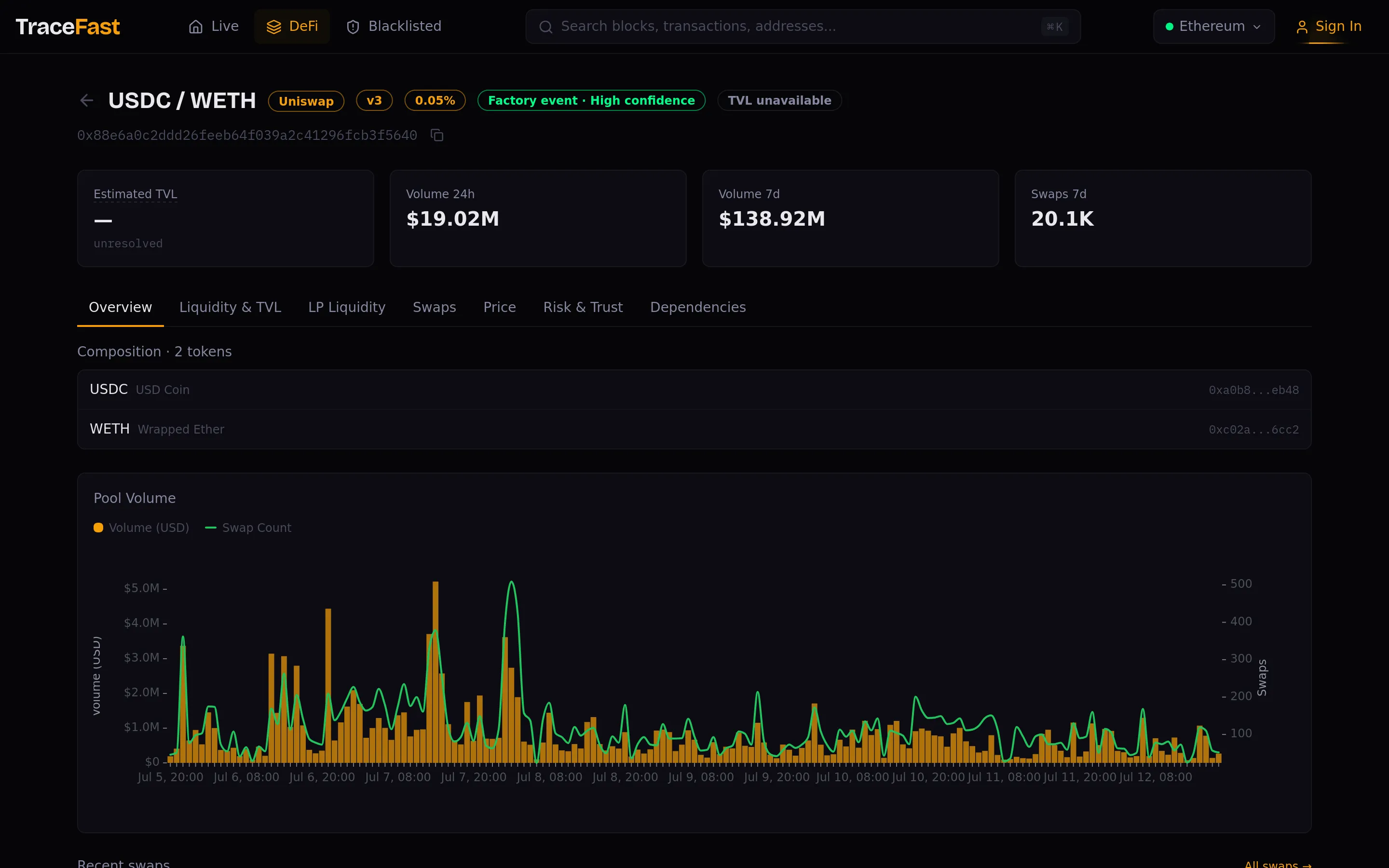Viewport: 1389px width, 868px height.
Task: Switch to the Swaps tab
Action: 435,307
